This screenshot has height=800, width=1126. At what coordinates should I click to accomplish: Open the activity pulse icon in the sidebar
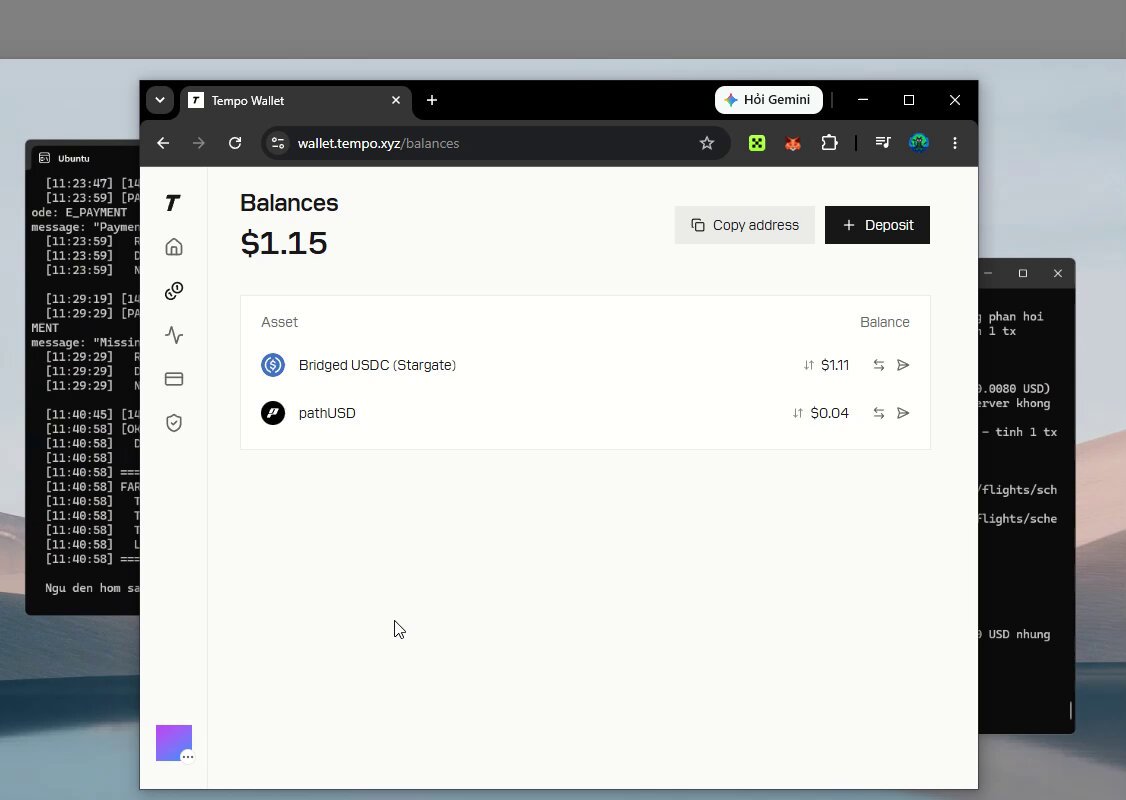click(174, 335)
